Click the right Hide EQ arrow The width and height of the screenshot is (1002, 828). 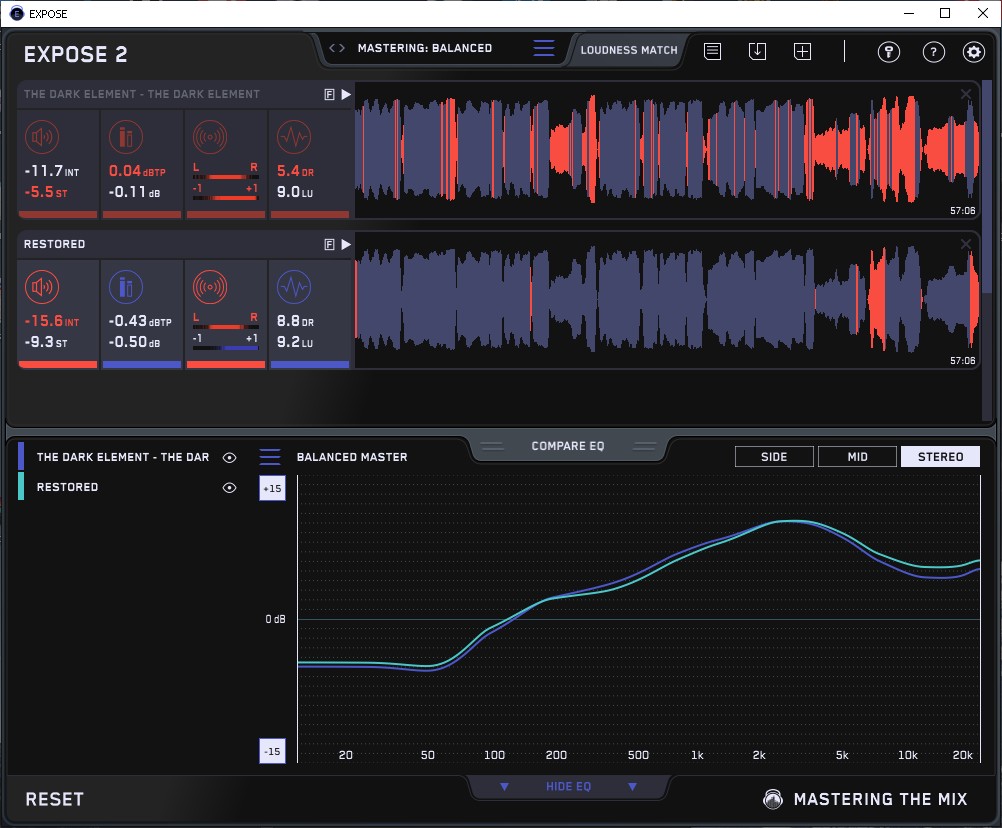point(632,786)
